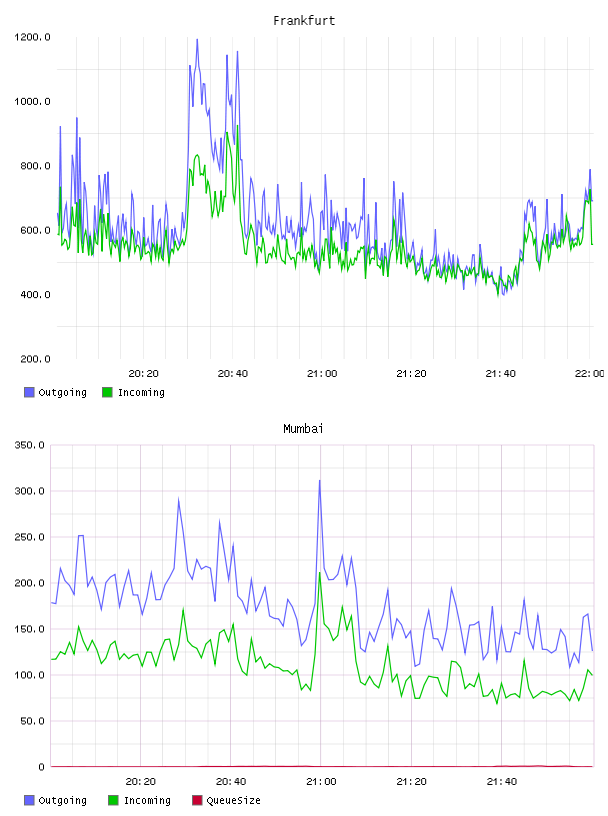Click the green Incoming swatch in Frankfurt legend
608x816 pixels.
(x=107, y=392)
